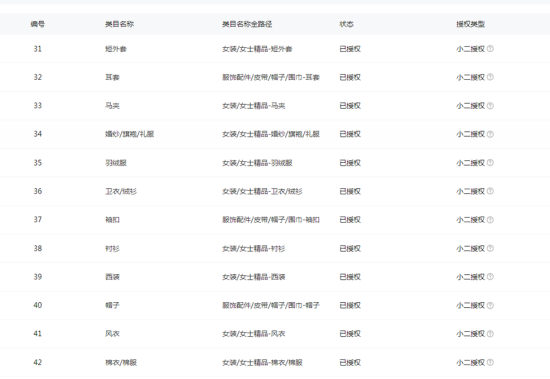Click the category name 马夹
The image size is (550, 379).
pyautogui.click(x=112, y=106)
